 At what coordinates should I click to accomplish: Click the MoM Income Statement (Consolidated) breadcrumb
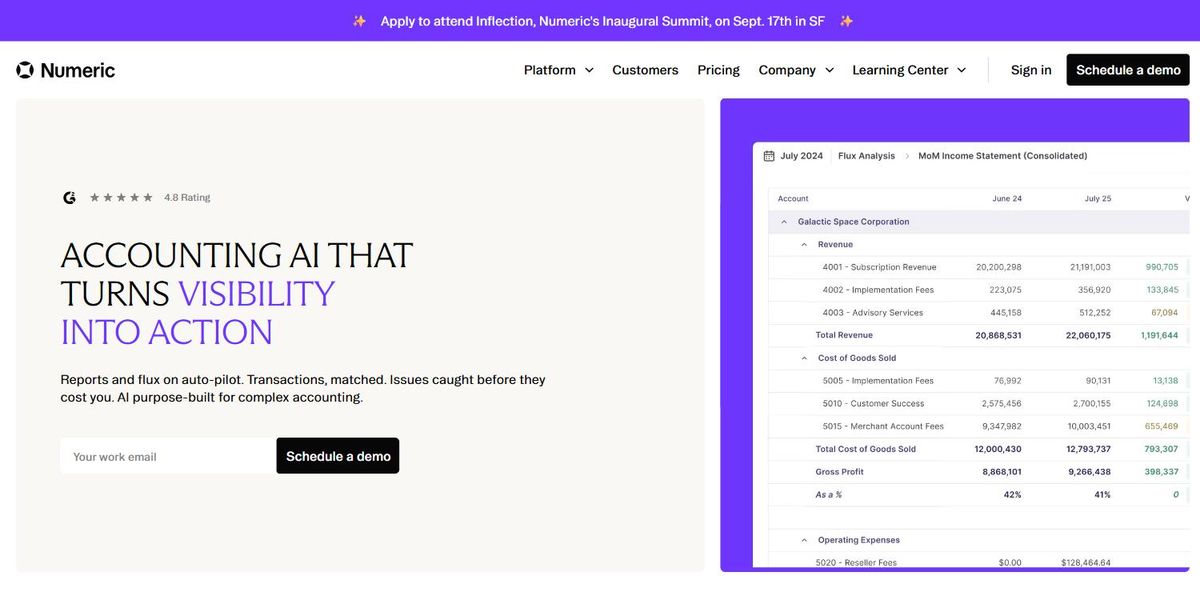[1002, 156]
